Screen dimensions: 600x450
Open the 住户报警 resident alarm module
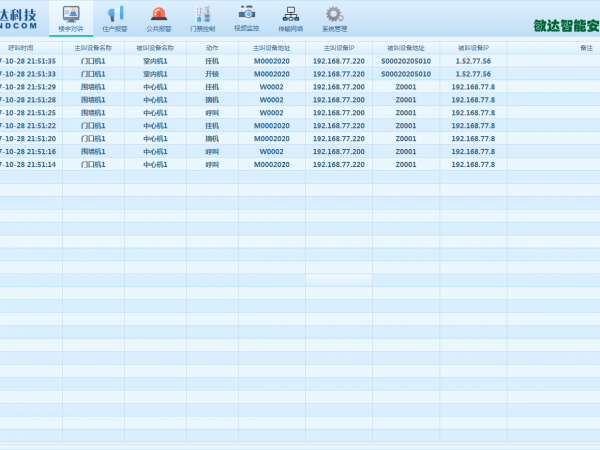tap(115, 18)
